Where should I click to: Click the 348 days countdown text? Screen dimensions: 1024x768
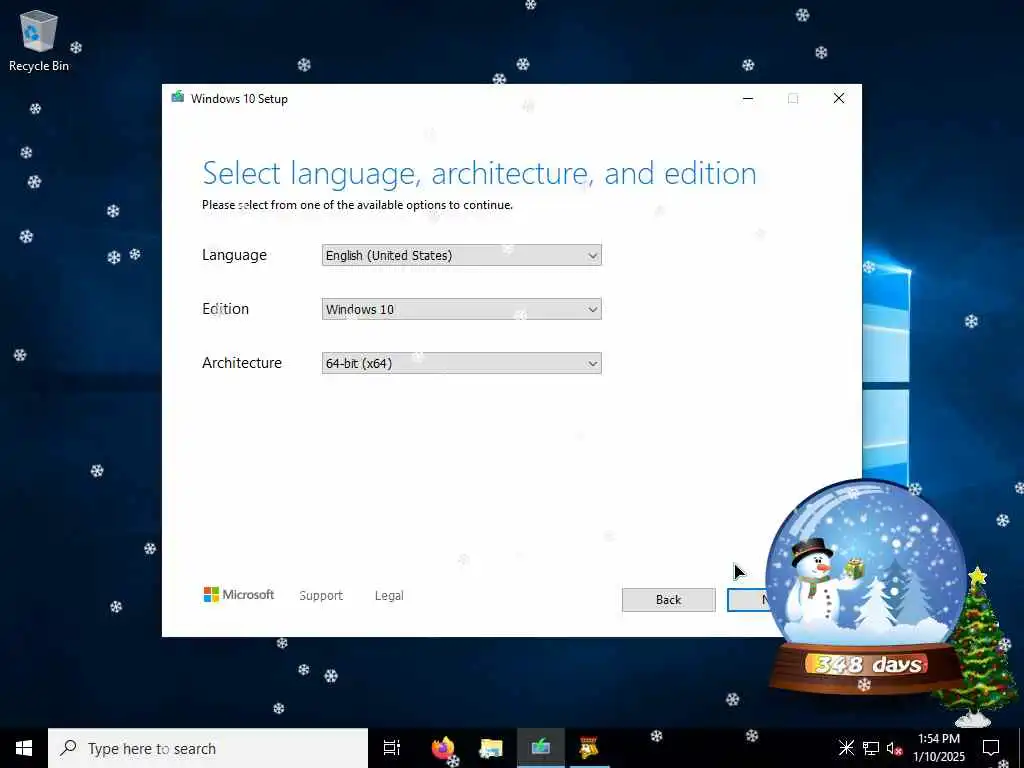point(868,665)
